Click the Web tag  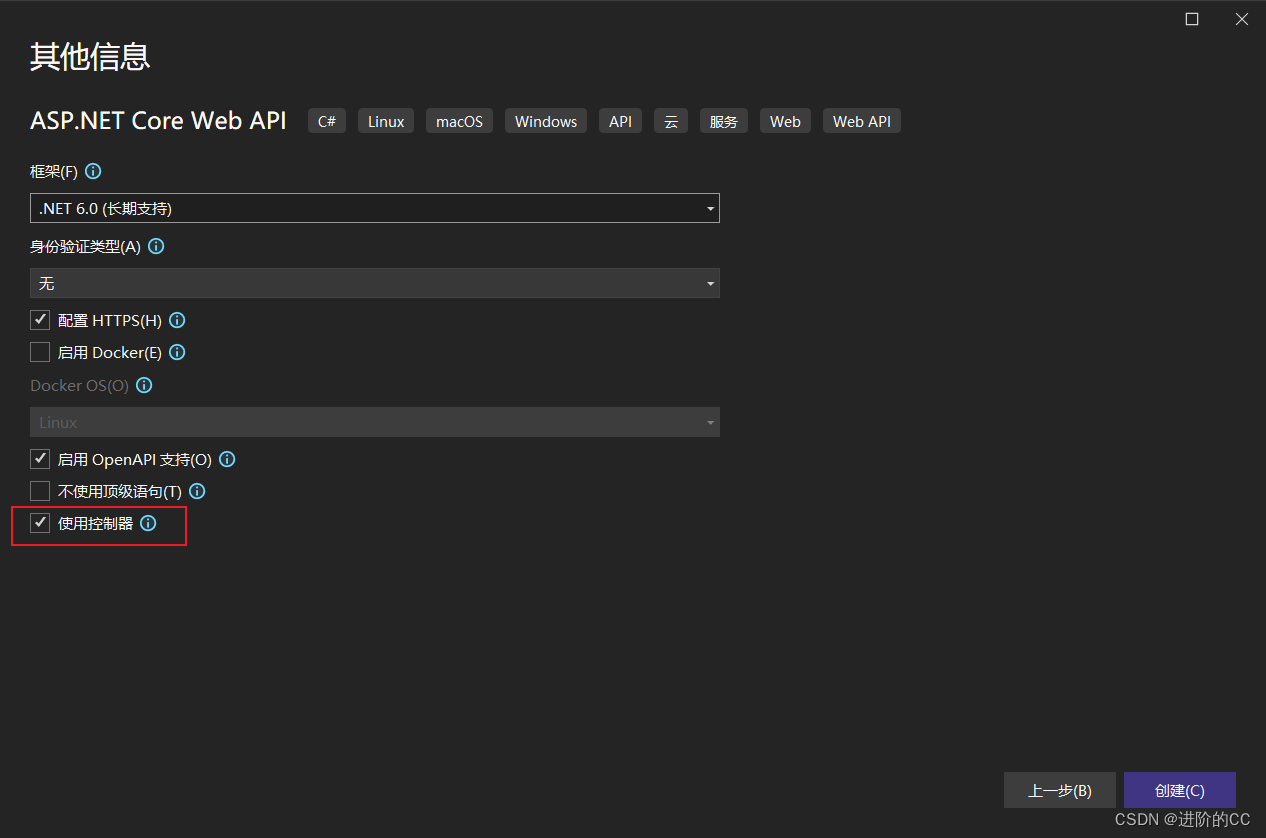click(x=785, y=121)
